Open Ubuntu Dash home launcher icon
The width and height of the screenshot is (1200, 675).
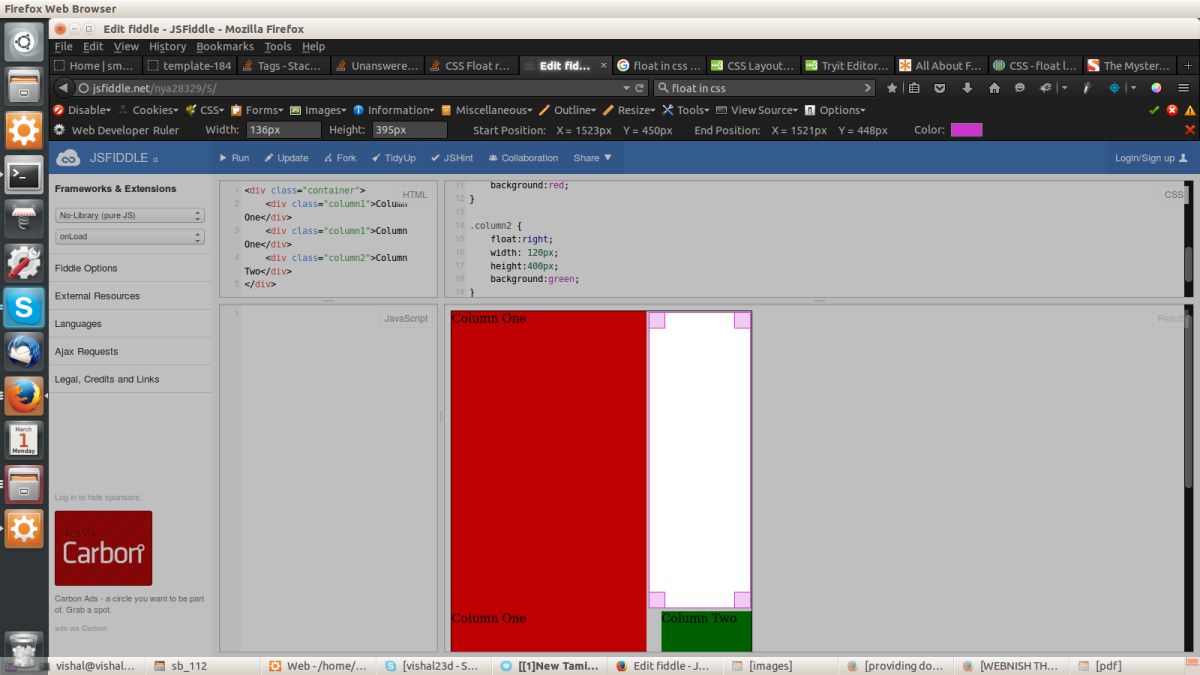[x=24, y=42]
